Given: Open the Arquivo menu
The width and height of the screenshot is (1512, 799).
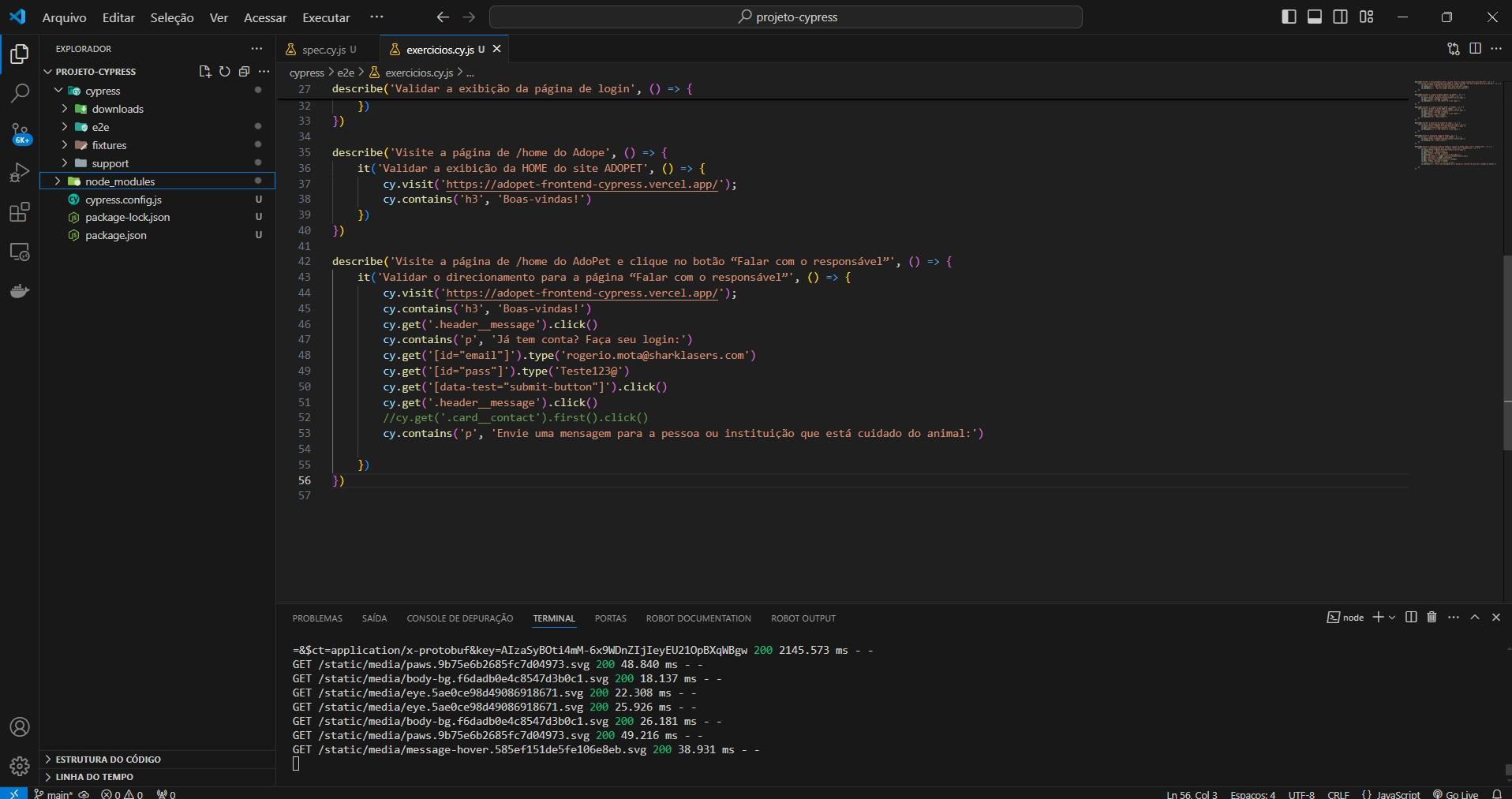Looking at the screenshot, I should point(64,17).
